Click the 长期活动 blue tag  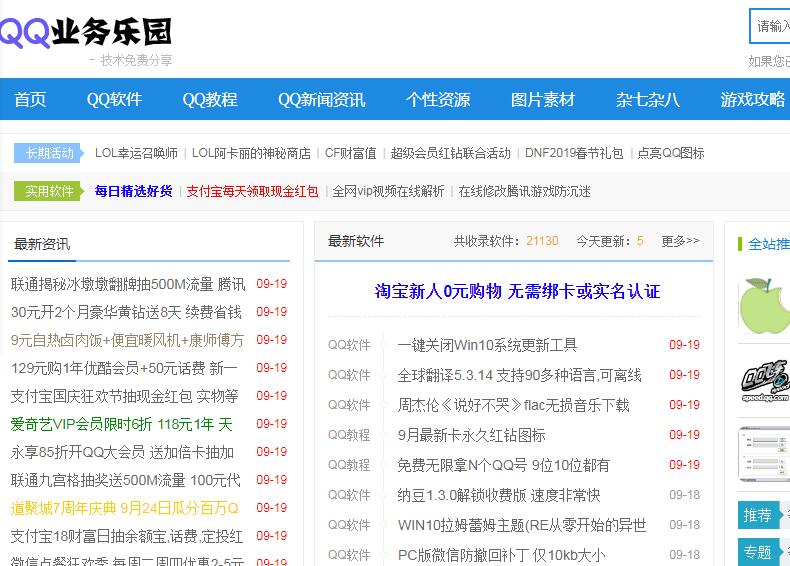tap(48, 153)
